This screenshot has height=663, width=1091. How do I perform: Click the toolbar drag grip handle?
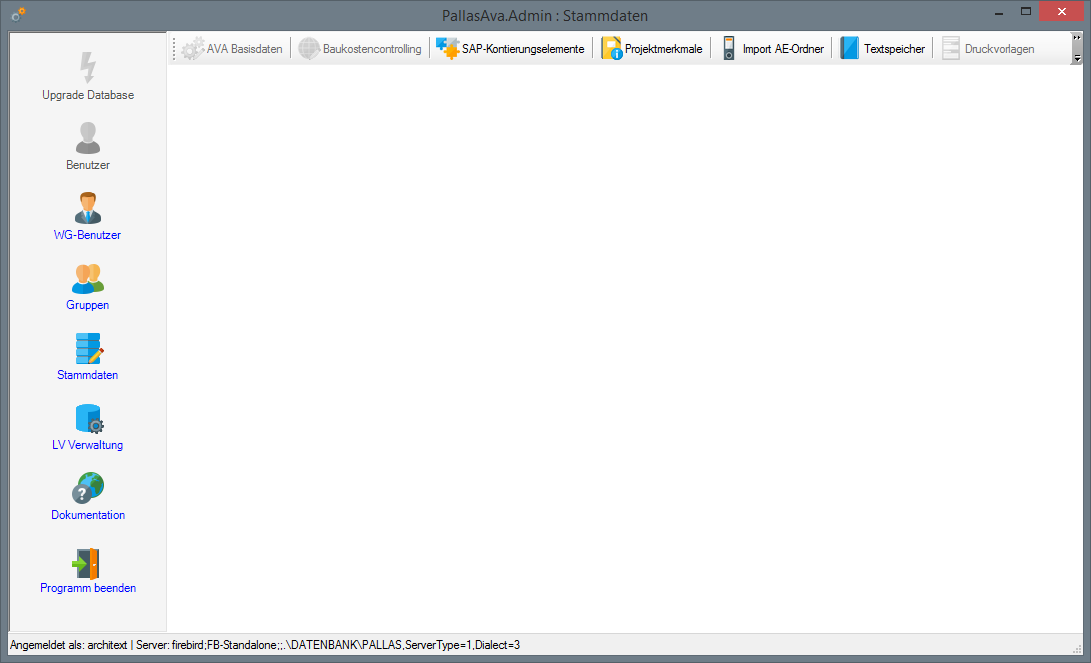(x=174, y=49)
